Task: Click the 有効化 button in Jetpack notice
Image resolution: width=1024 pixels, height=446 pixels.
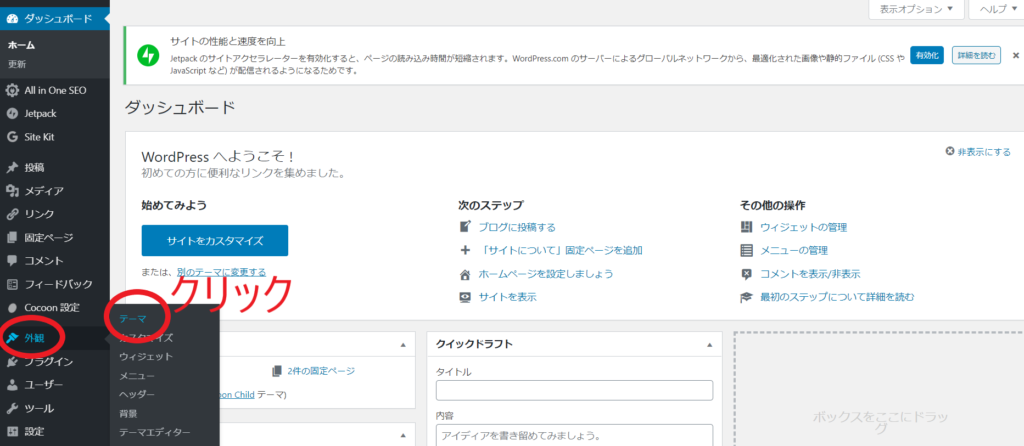Action: pos(927,56)
